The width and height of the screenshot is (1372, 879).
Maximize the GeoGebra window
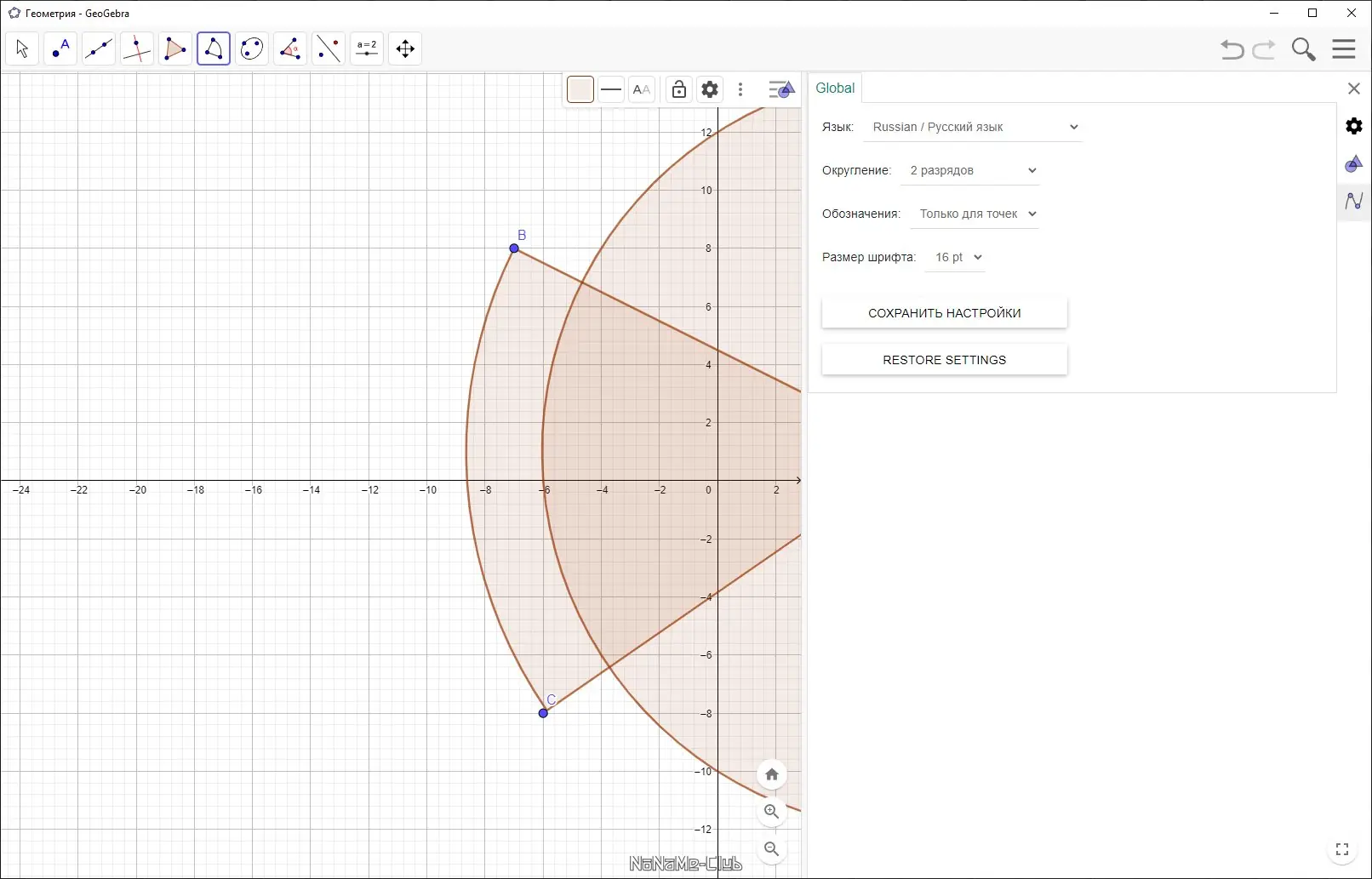pos(1312,13)
